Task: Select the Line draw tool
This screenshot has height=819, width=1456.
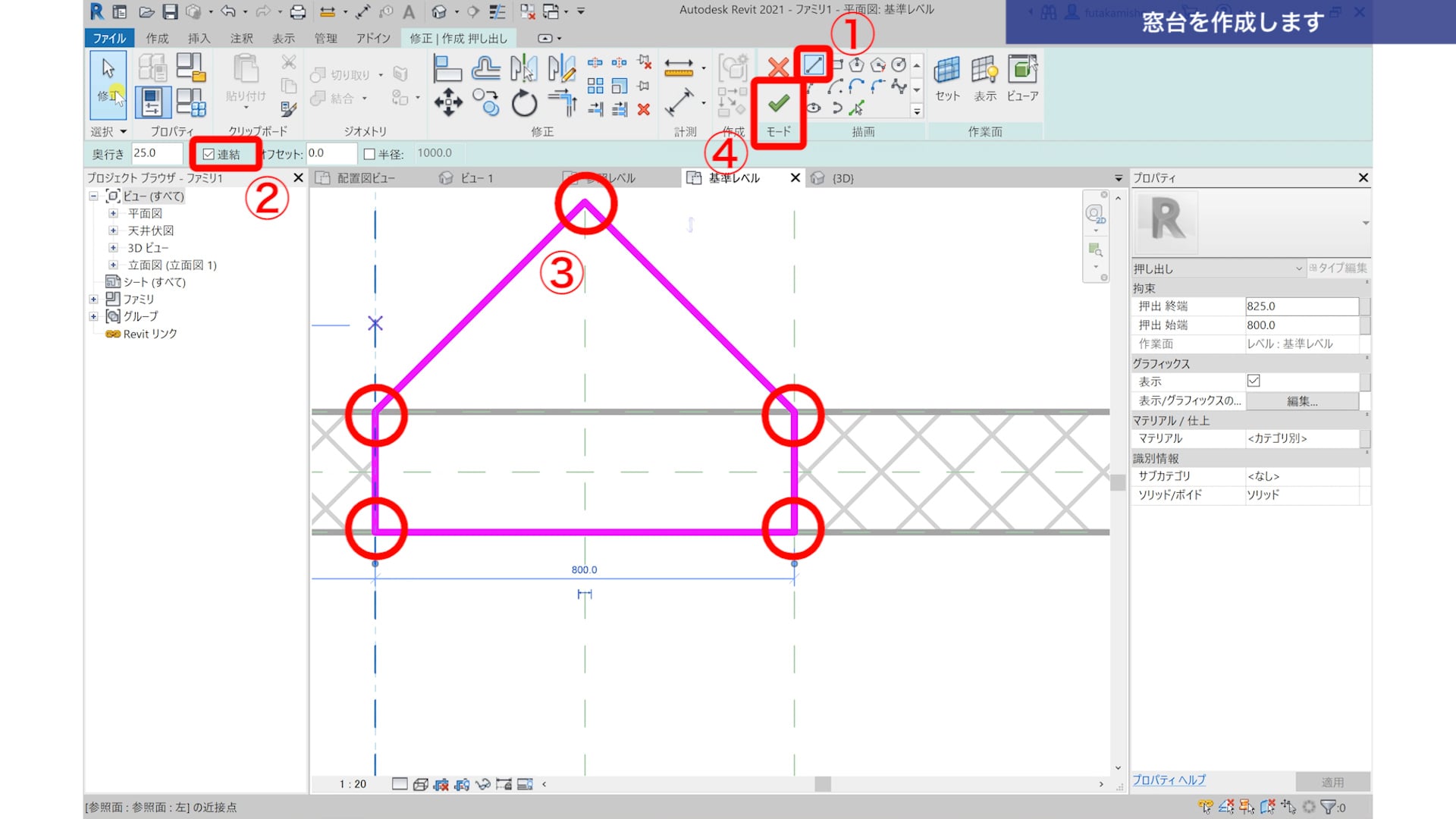Action: coord(814,65)
